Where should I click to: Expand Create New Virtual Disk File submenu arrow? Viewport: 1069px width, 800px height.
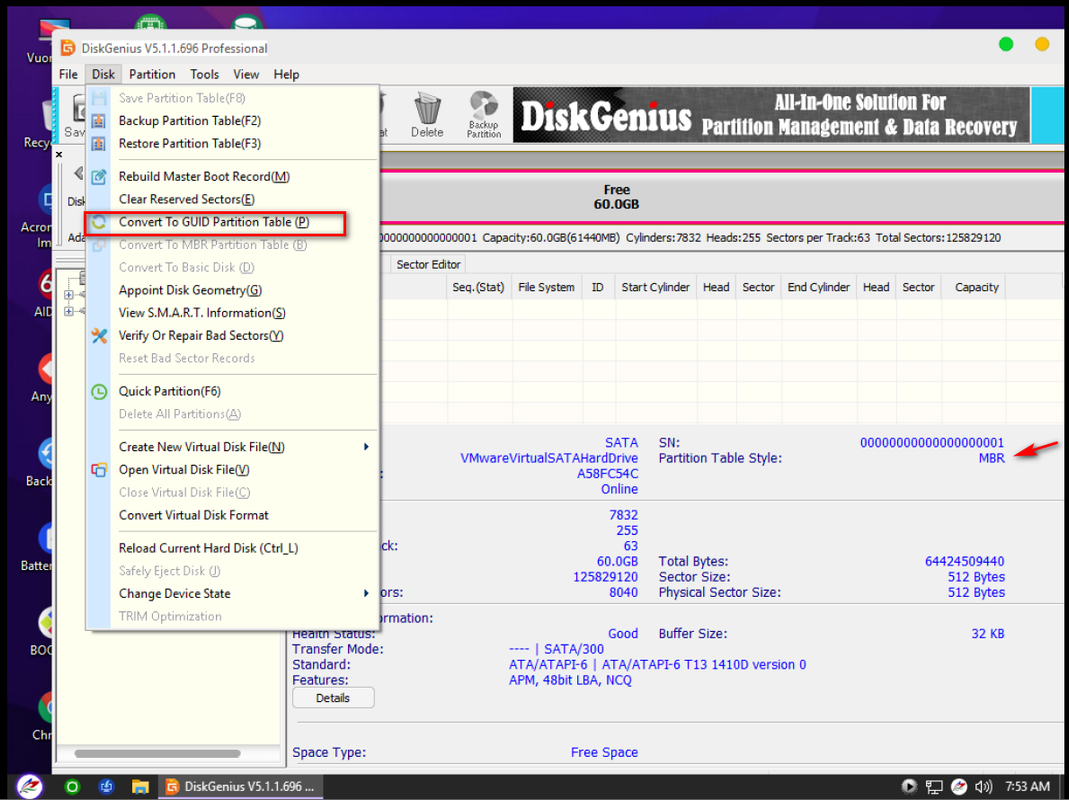pyautogui.click(x=366, y=447)
